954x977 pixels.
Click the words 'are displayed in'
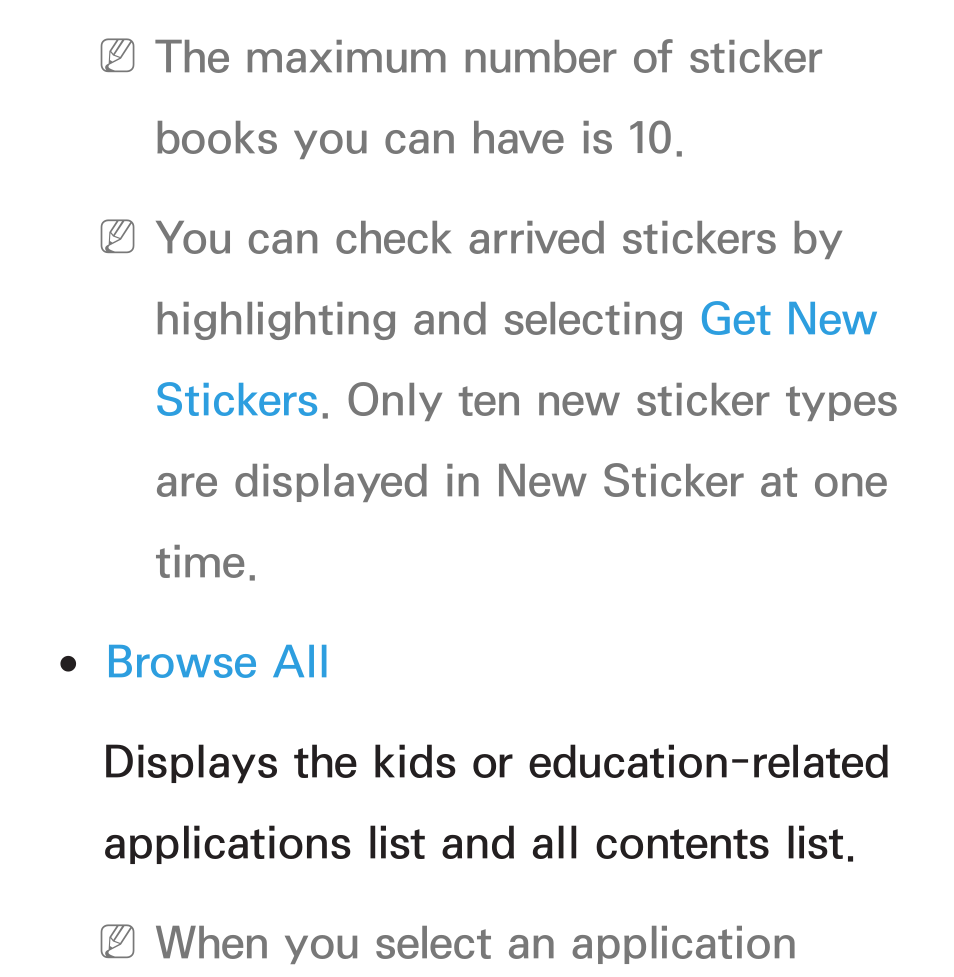pyautogui.click(x=318, y=482)
